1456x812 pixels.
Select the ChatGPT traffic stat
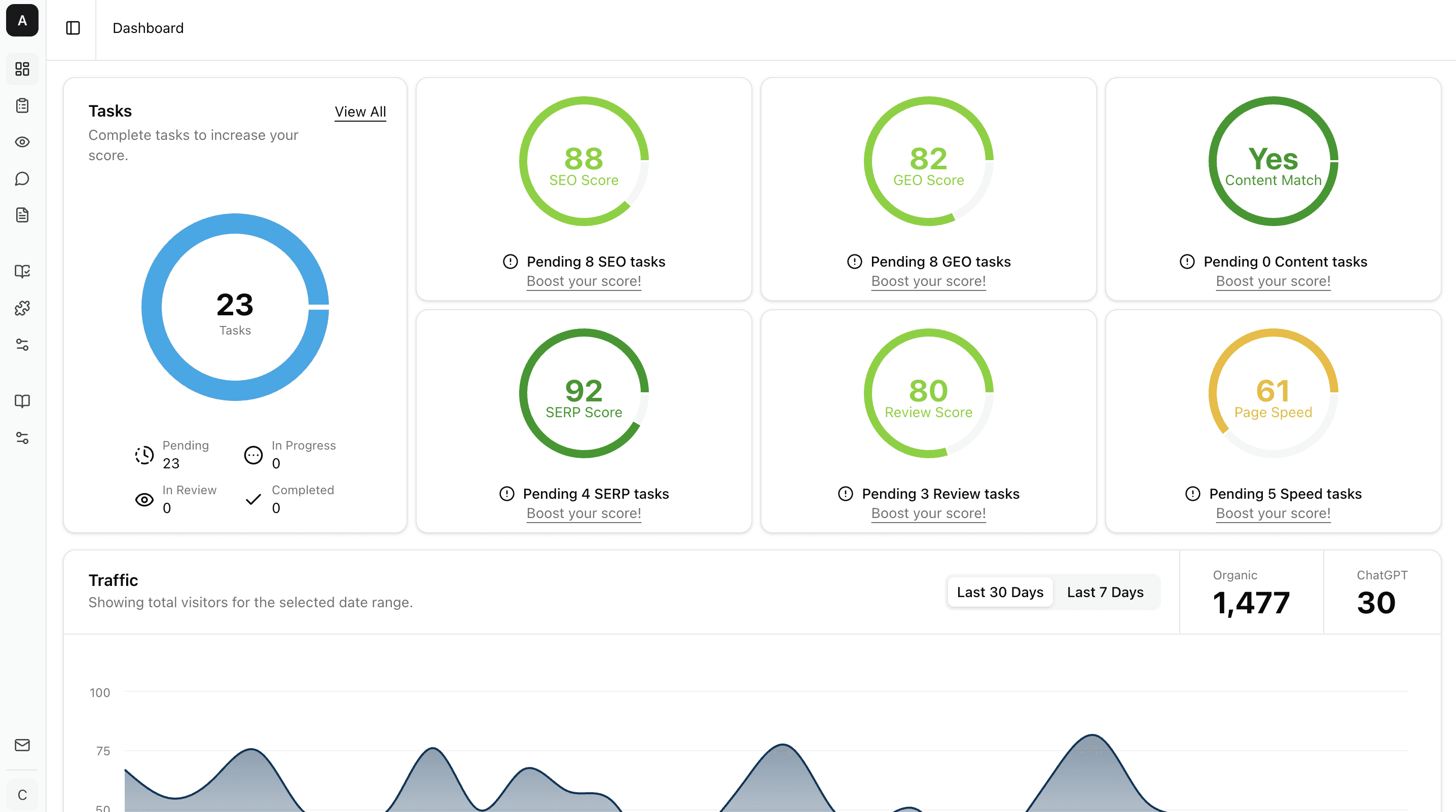point(1381,592)
